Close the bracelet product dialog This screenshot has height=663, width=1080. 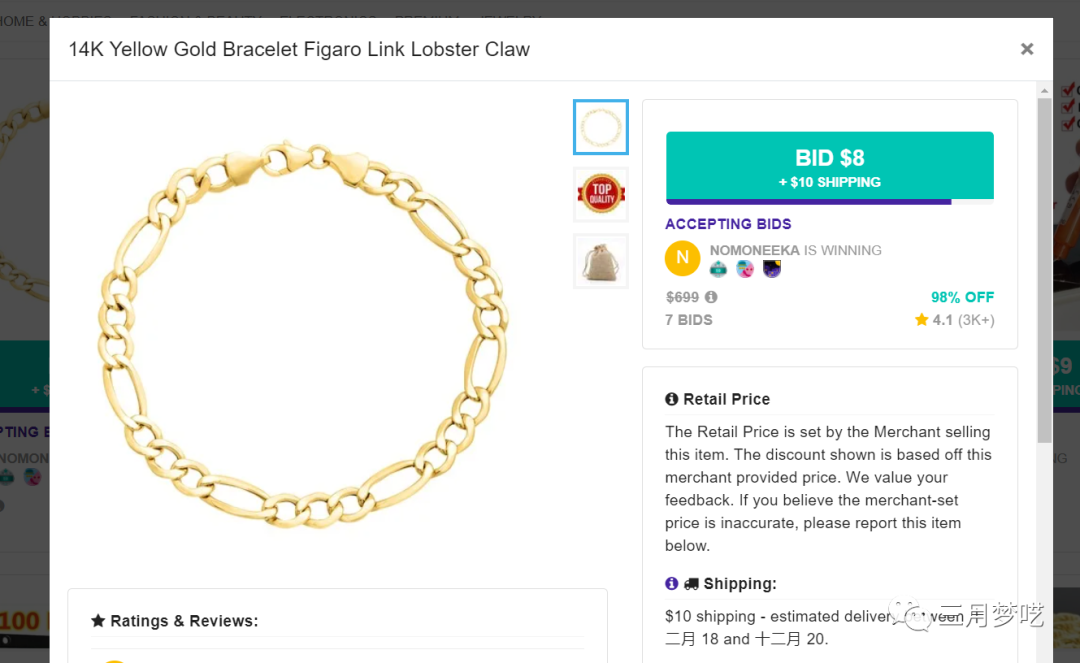coord(1026,49)
